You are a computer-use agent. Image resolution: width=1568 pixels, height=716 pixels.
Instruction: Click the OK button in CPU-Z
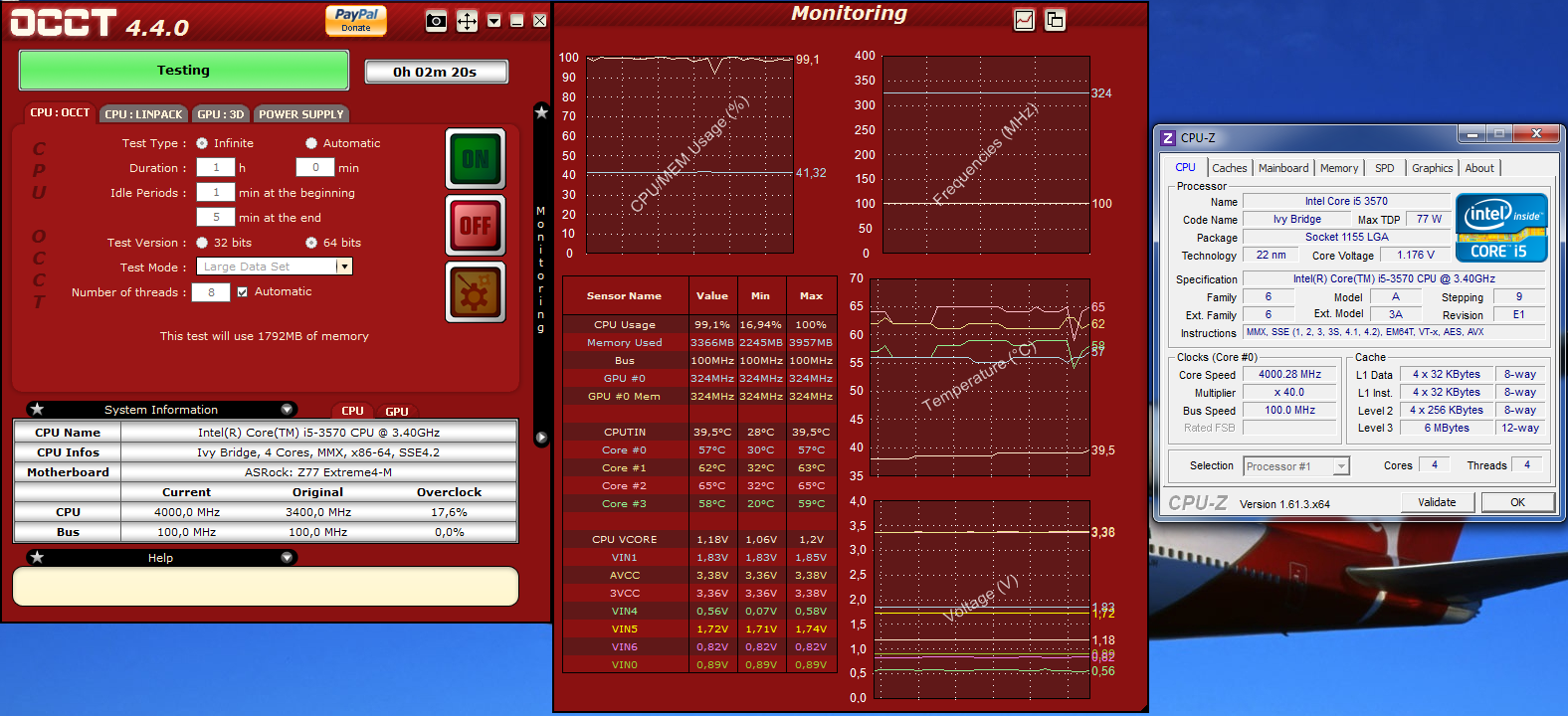coord(1517,502)
